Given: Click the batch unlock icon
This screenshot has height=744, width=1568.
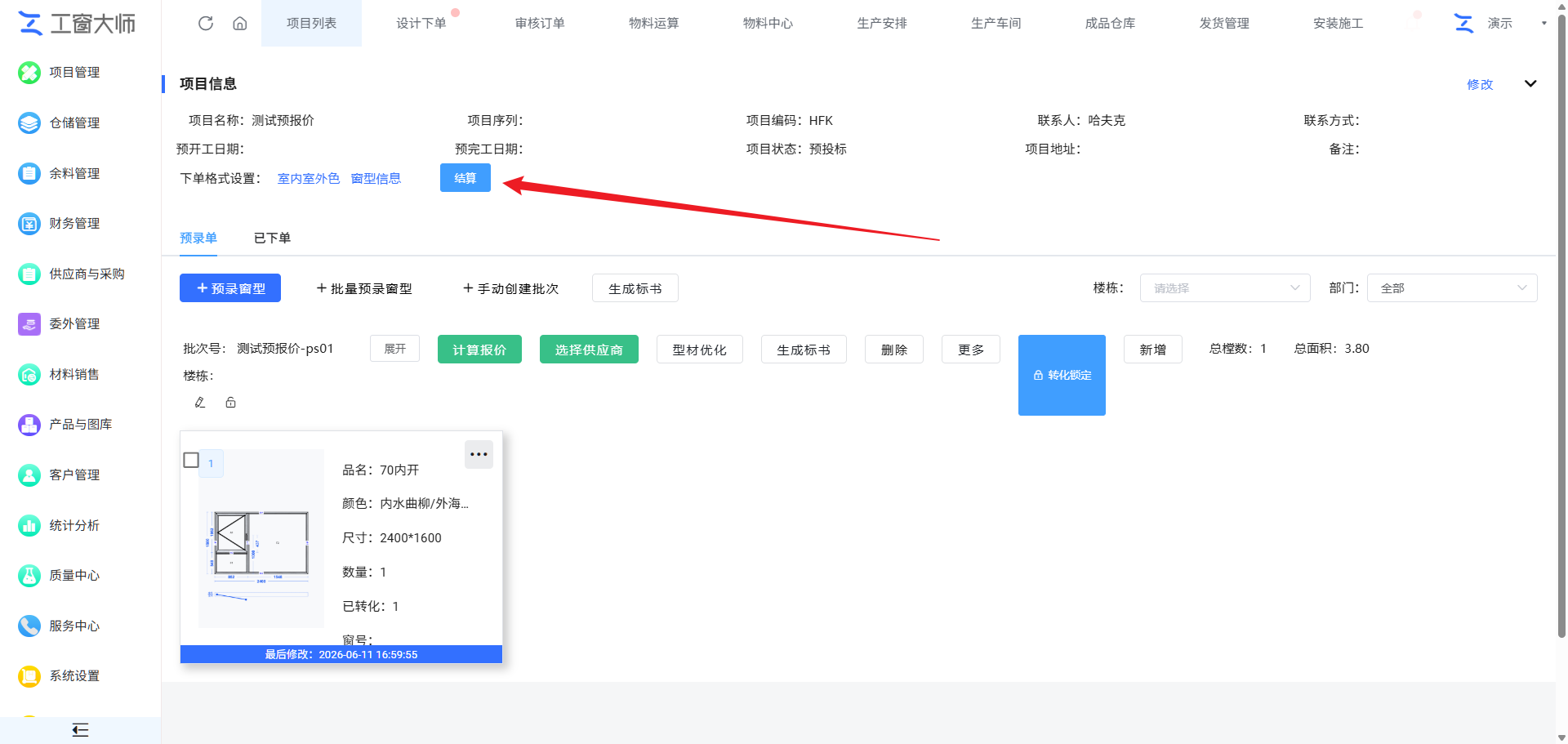Looking at the screenshot, I should tap(231, 402).
